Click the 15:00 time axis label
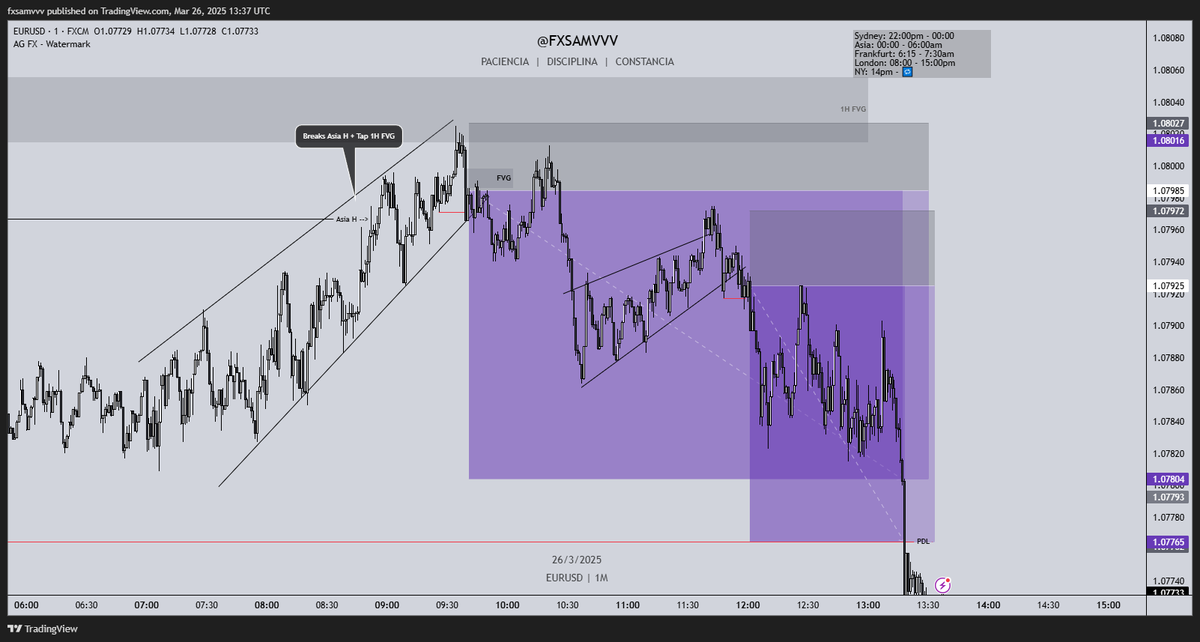Viewport: 1200px width, 642px height. pos(1108,605)
